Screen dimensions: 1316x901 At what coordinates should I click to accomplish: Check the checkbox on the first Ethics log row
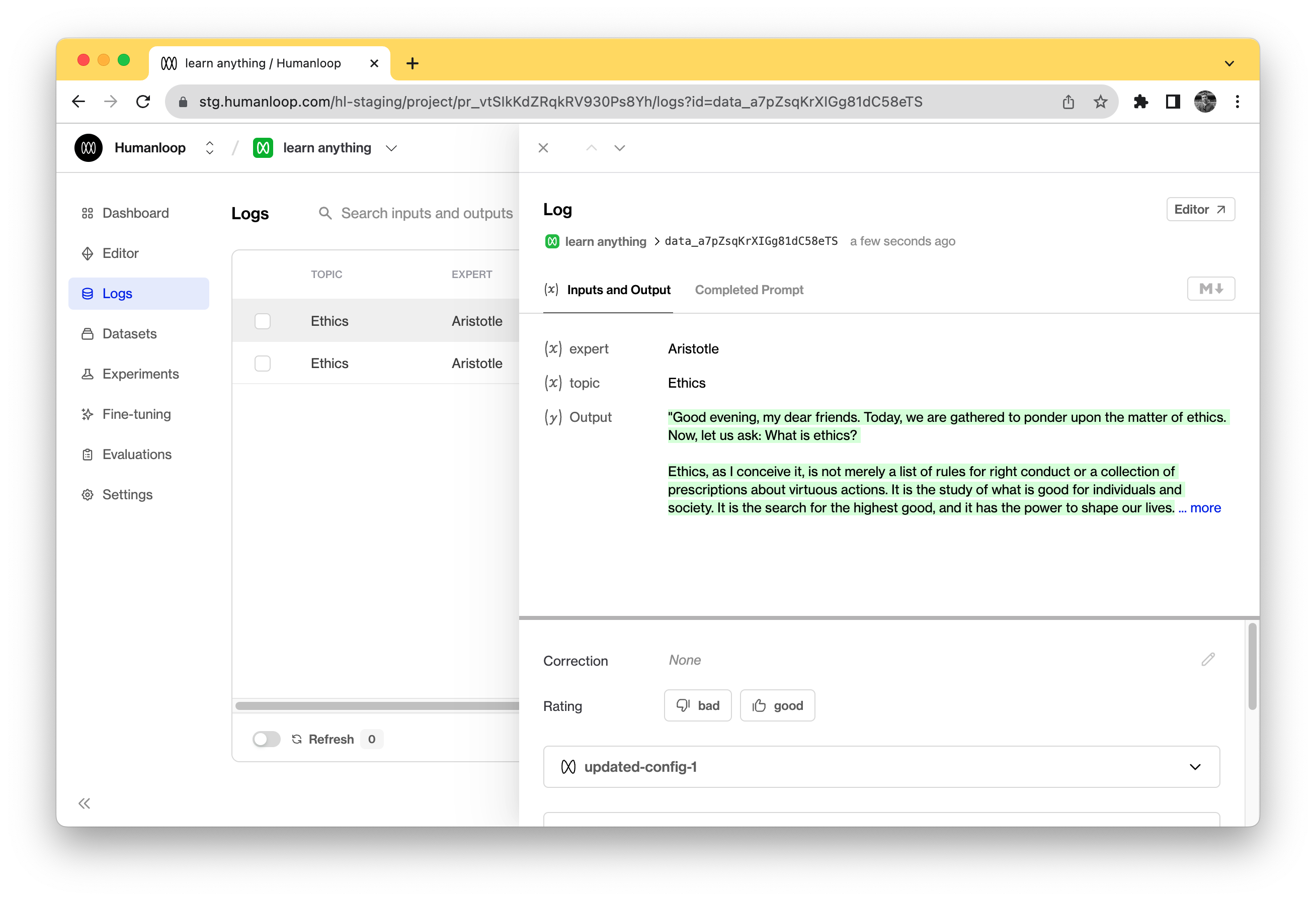tap(262, 321)
